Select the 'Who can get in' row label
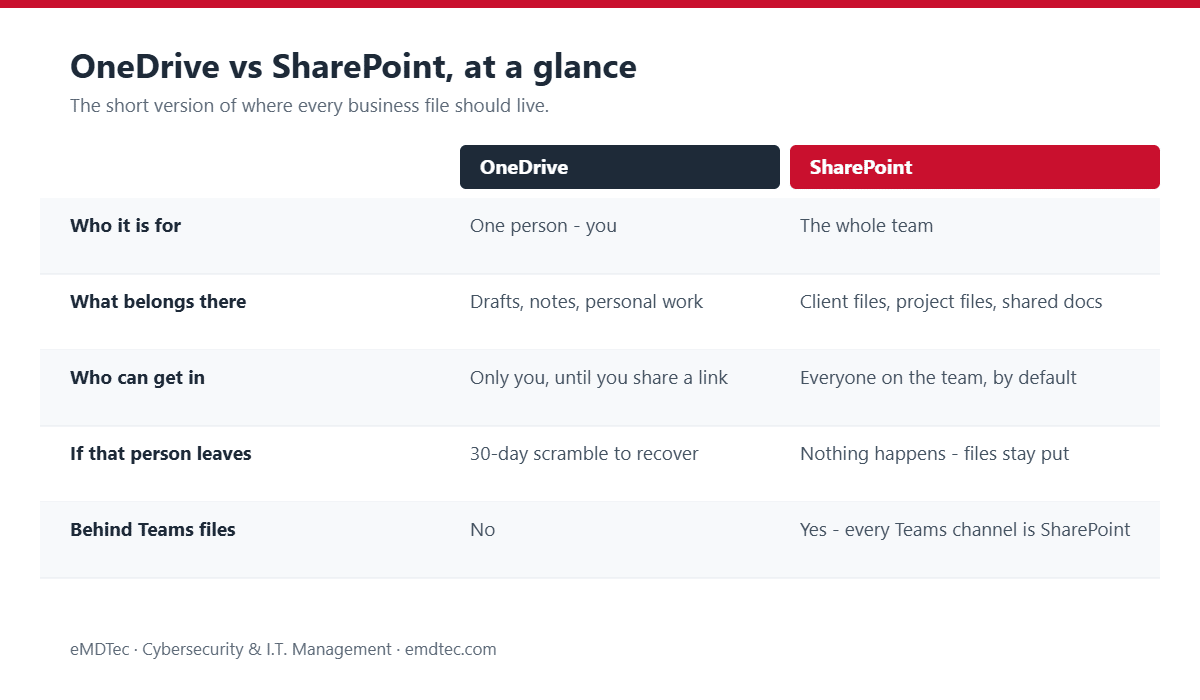 [x=137, y=378]
